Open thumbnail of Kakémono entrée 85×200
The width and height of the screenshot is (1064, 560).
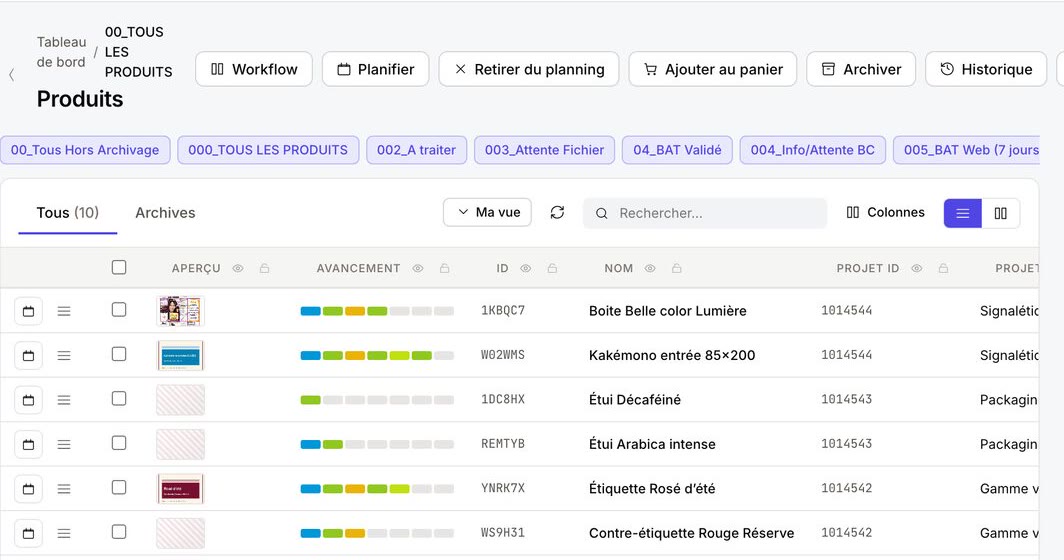[180, 355]
